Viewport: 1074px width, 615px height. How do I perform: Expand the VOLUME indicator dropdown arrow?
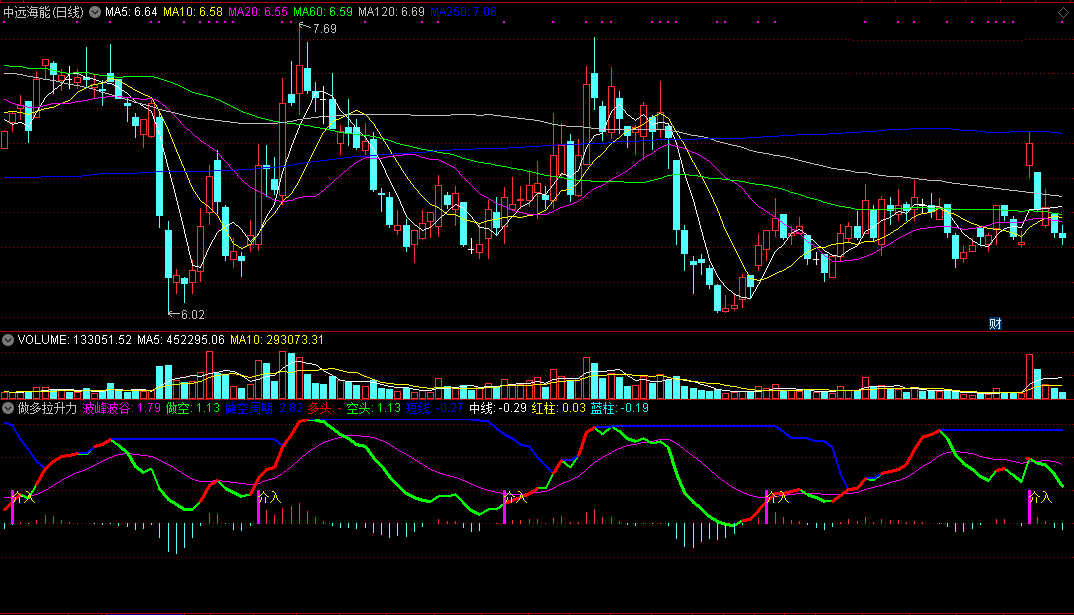tap(8, 340)
